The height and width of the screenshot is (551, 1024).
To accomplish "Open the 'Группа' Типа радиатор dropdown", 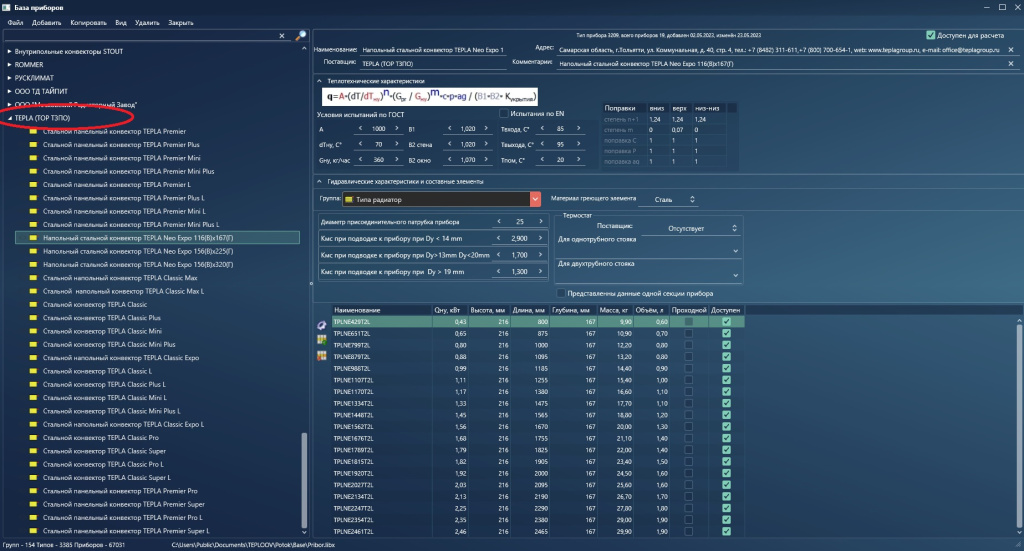I will point(536,200).
